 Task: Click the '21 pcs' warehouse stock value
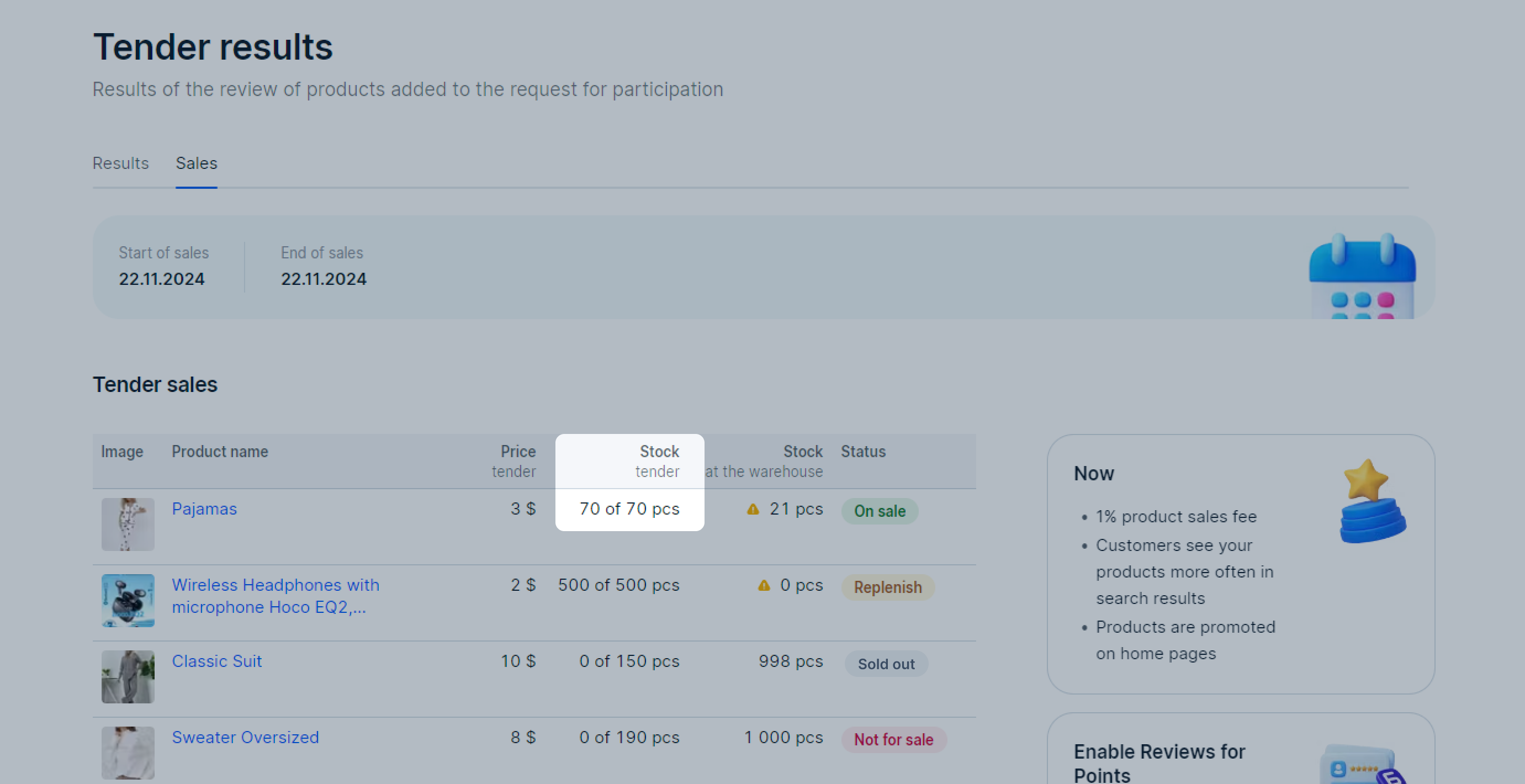(796, 508)
